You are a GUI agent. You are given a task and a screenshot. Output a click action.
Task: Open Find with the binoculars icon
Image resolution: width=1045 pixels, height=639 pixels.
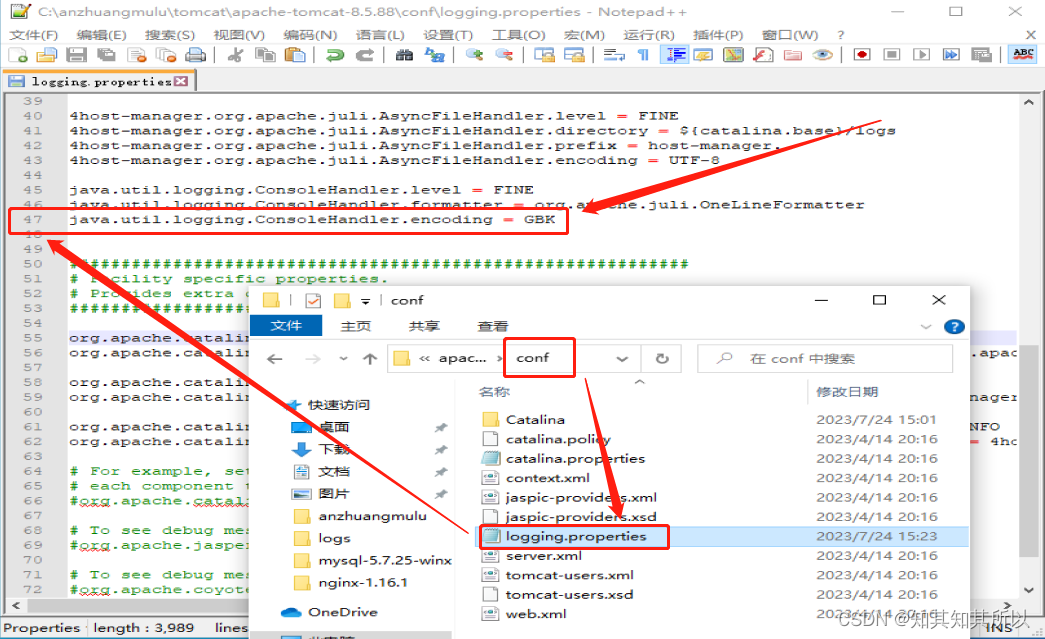tap(404, 55)
